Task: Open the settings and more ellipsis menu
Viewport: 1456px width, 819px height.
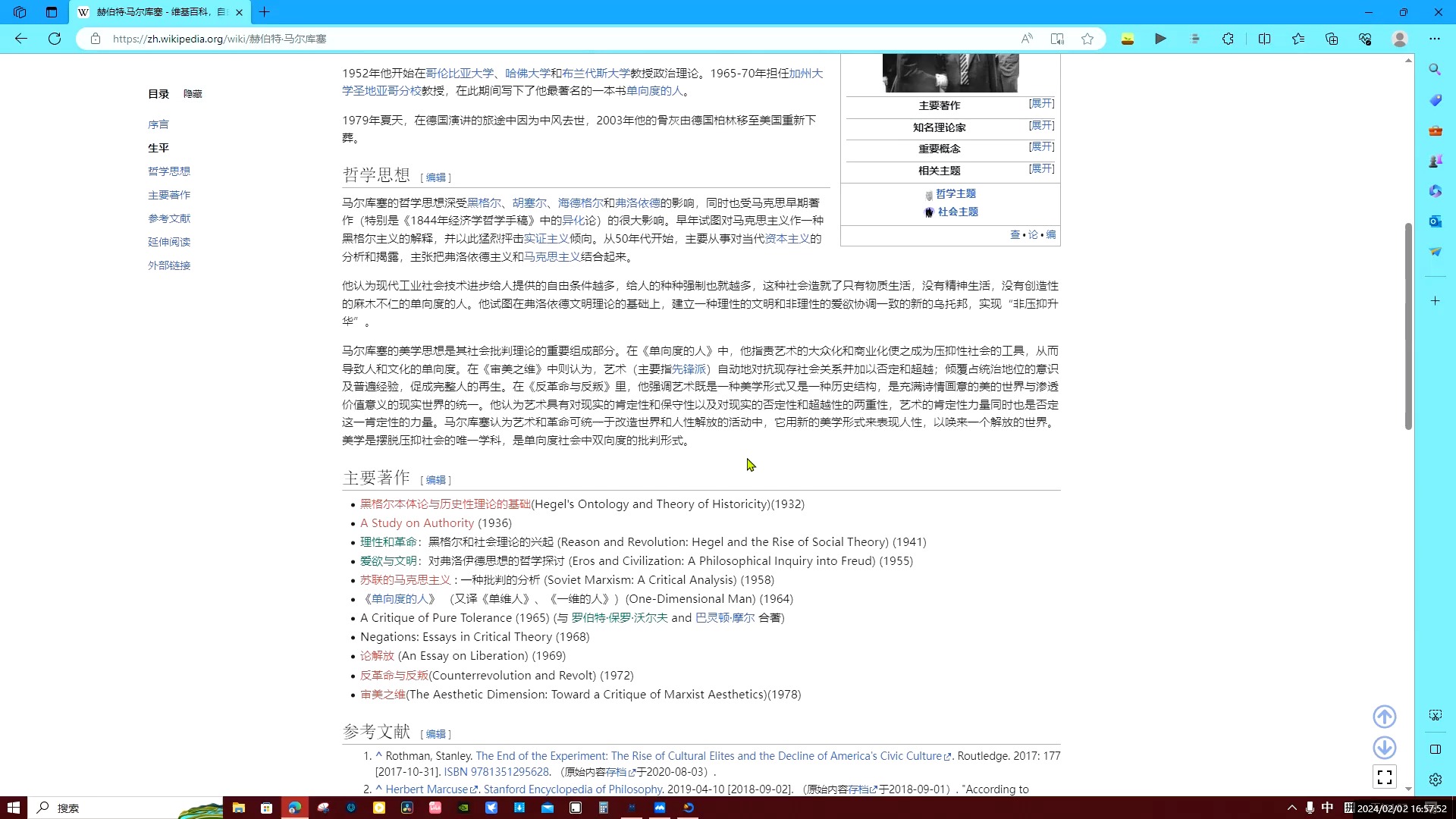Action: (x=1435, y=39)
